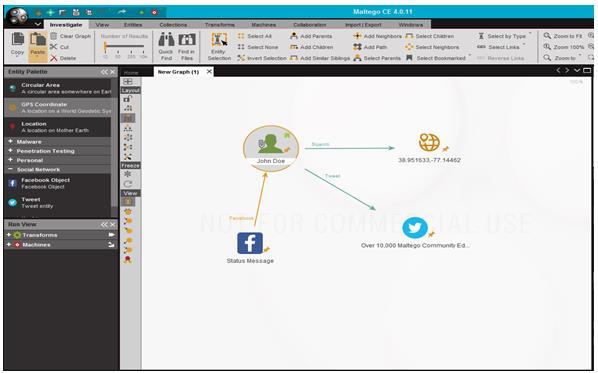Click the Find in Files icon

click(187, 40)
